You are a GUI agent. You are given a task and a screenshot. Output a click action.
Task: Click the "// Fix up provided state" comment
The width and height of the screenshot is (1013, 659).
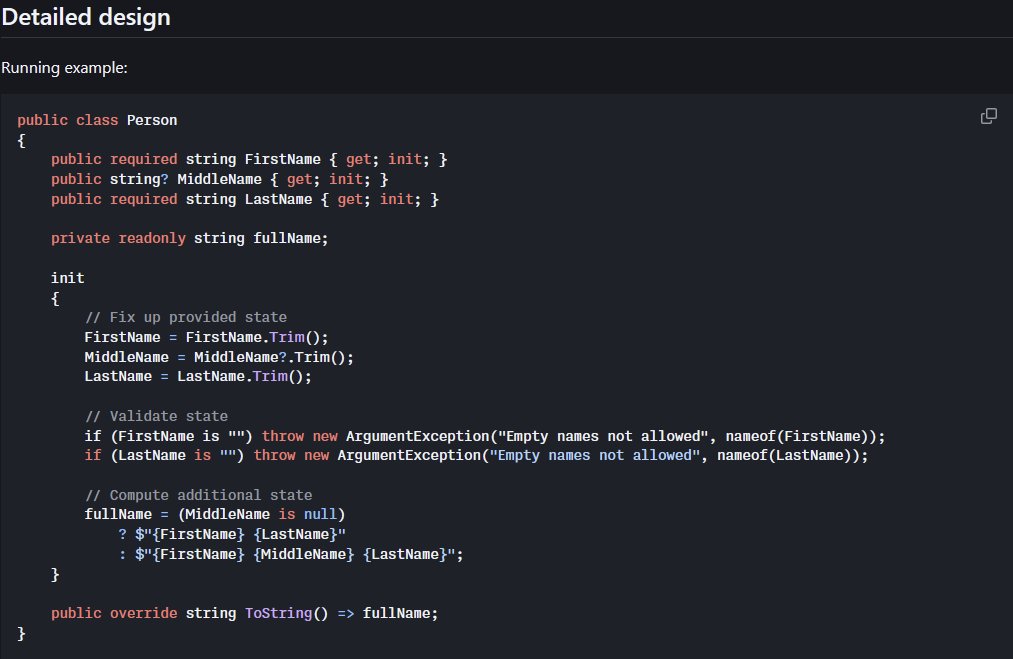click(x=185, y=317)
